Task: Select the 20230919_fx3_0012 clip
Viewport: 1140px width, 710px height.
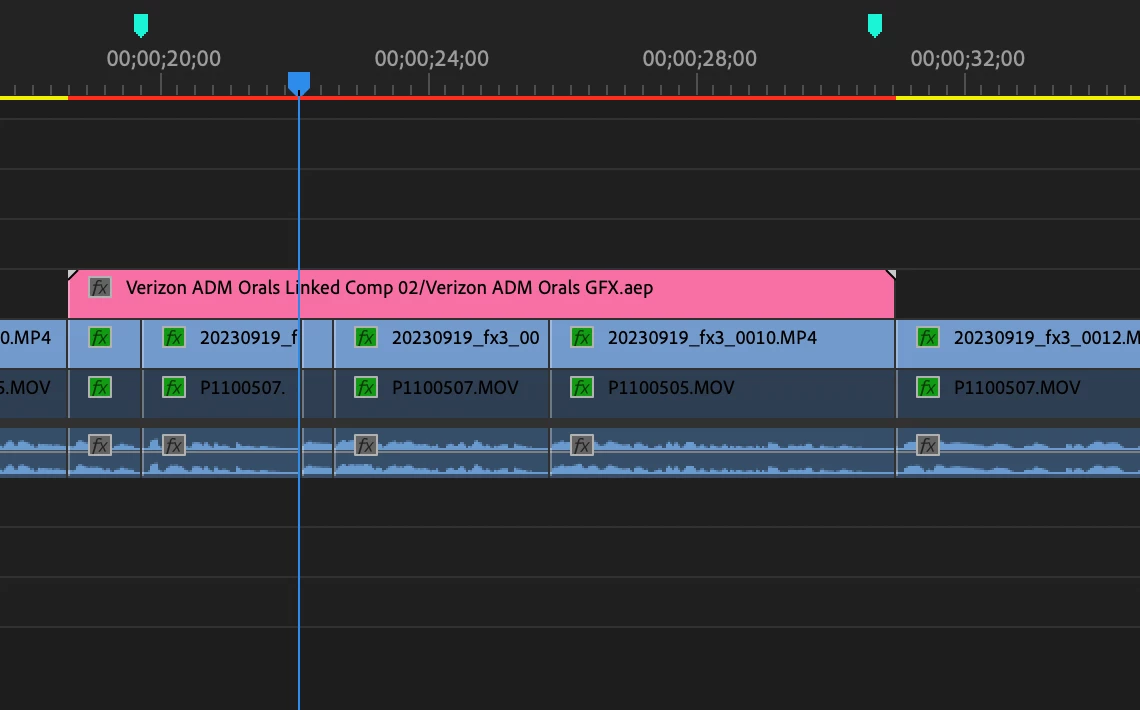Action: 1019,344
